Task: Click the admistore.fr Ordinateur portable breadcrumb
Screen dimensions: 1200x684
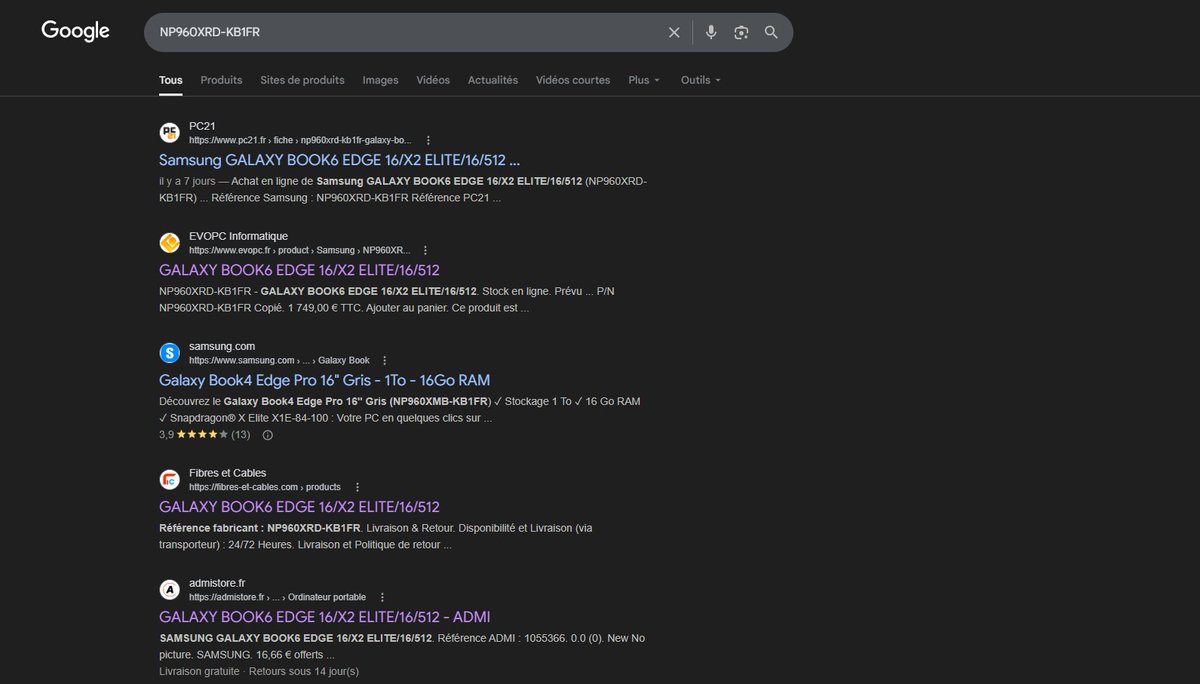Action: pos(277,597)
